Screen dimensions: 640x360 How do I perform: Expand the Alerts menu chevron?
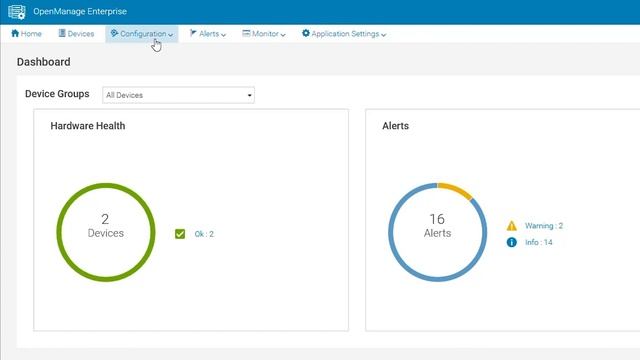point(223,35)
